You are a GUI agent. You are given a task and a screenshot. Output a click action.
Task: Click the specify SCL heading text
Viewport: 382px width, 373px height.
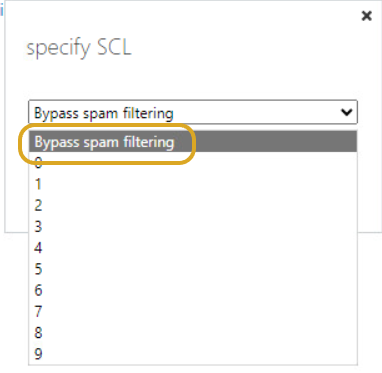pos(79,49)
